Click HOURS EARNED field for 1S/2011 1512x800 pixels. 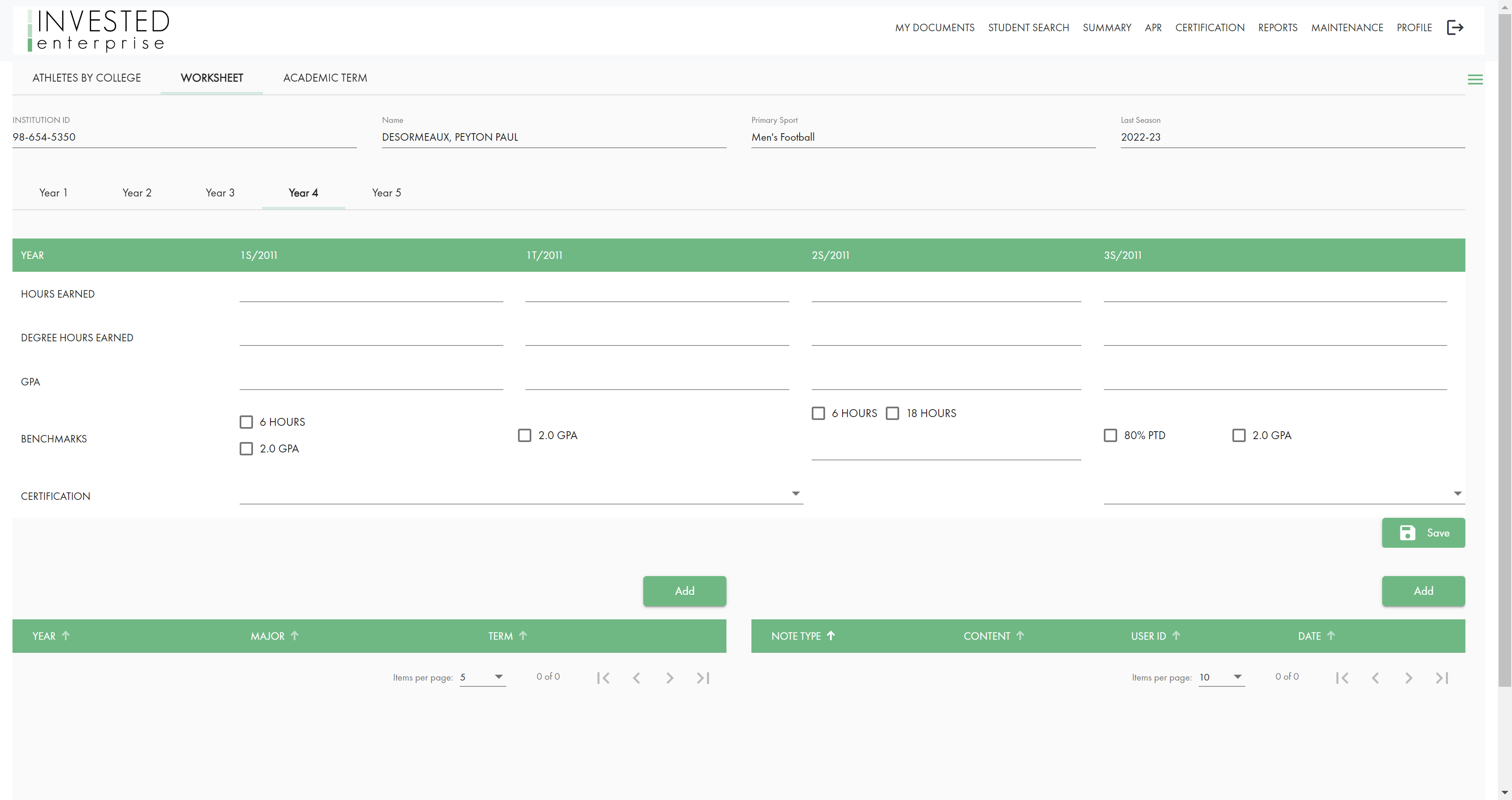tap(371, 293)
